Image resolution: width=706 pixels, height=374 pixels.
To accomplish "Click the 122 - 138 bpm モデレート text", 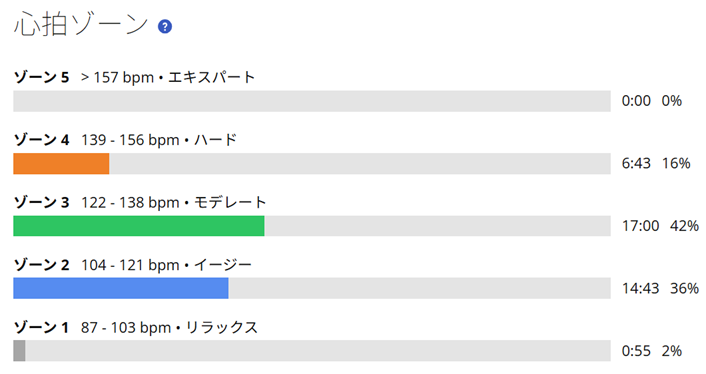I will (x=174, y=203).
